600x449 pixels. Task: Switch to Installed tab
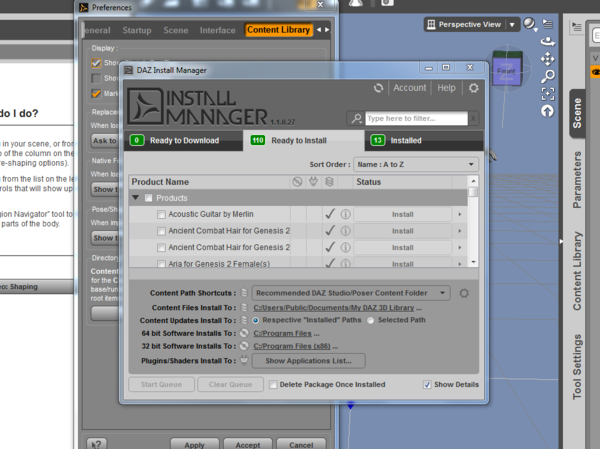[x=424, y=140]
